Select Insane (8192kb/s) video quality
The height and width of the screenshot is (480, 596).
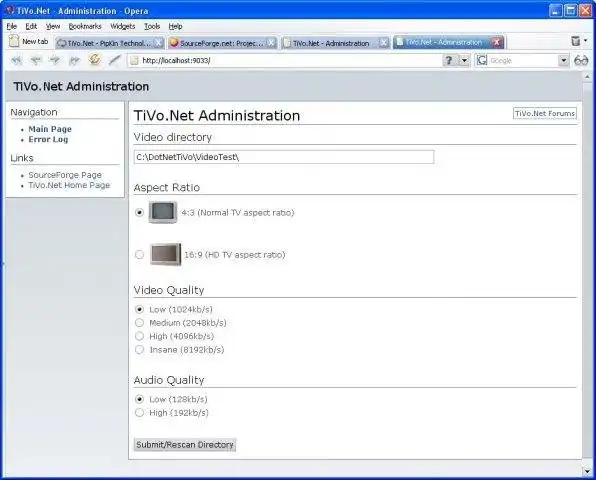139,349
